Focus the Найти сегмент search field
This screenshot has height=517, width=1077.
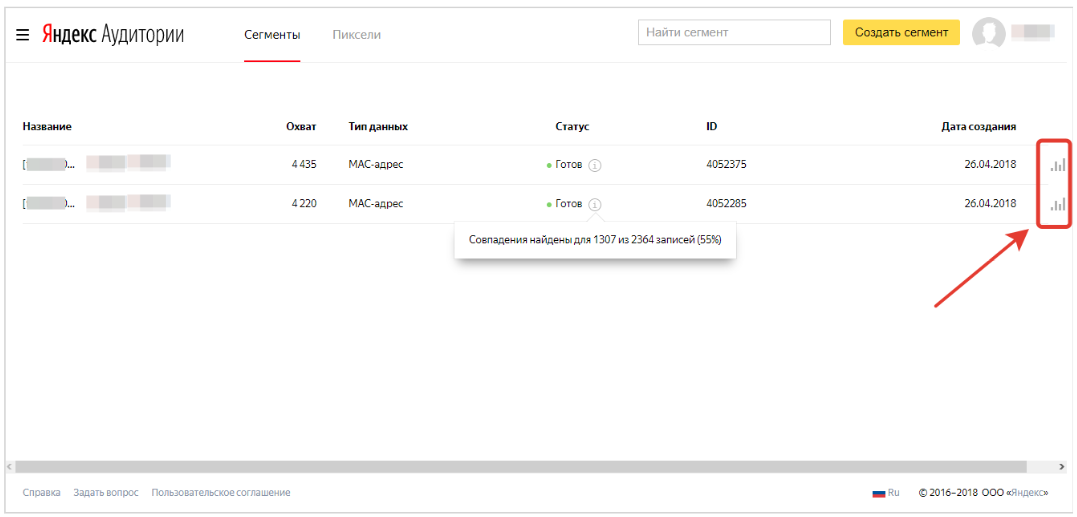734,32
